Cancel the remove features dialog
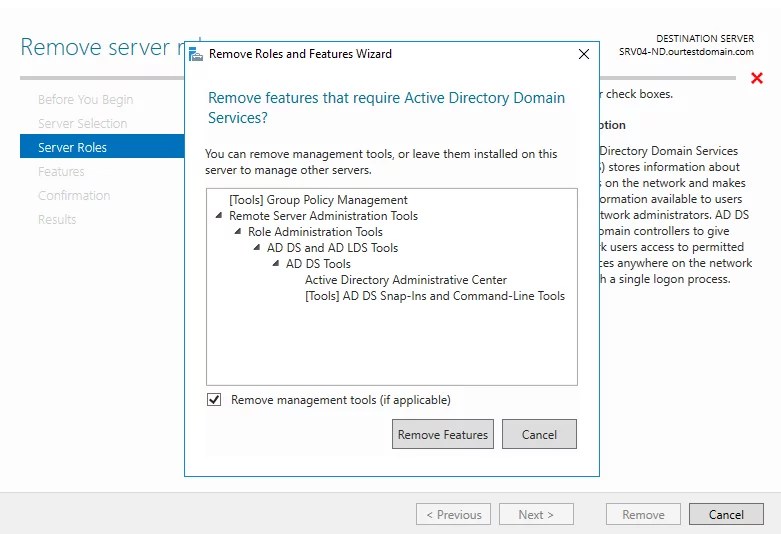The image size is (781, 534). click(x=539, y=434)
